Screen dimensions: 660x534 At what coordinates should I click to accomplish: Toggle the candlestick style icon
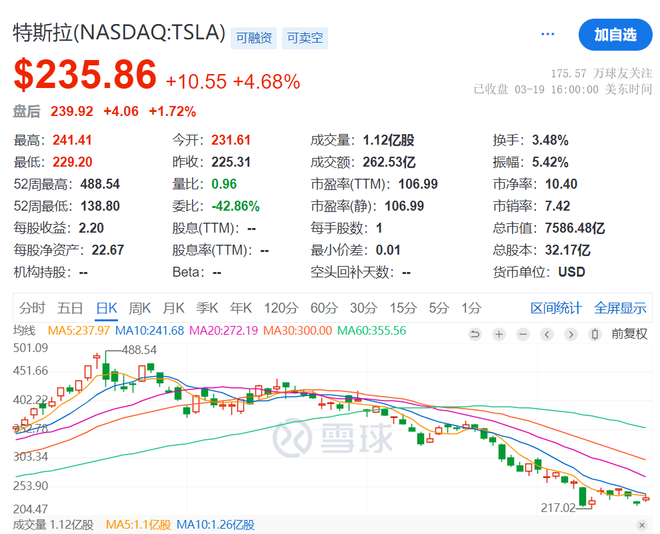(x=597, y=334)
